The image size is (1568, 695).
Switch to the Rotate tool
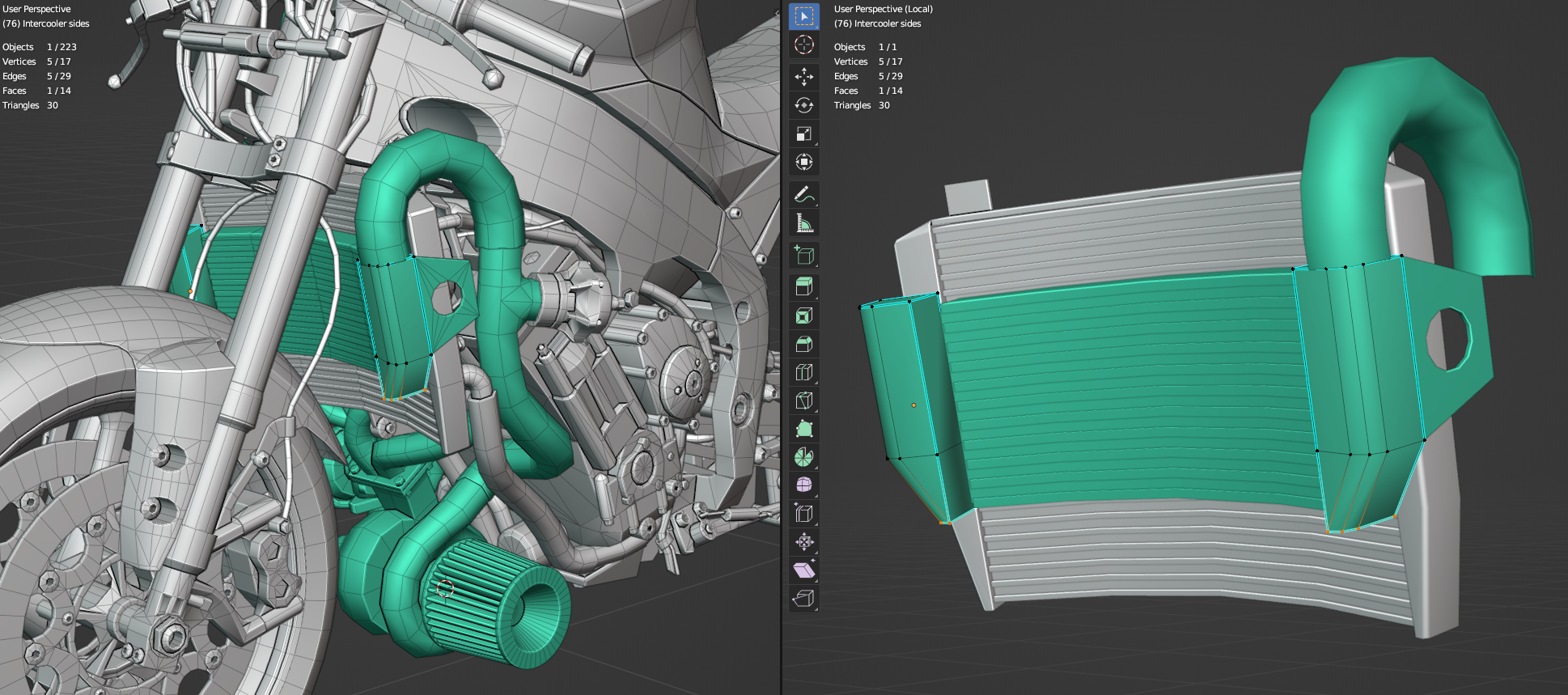[803, 105]
